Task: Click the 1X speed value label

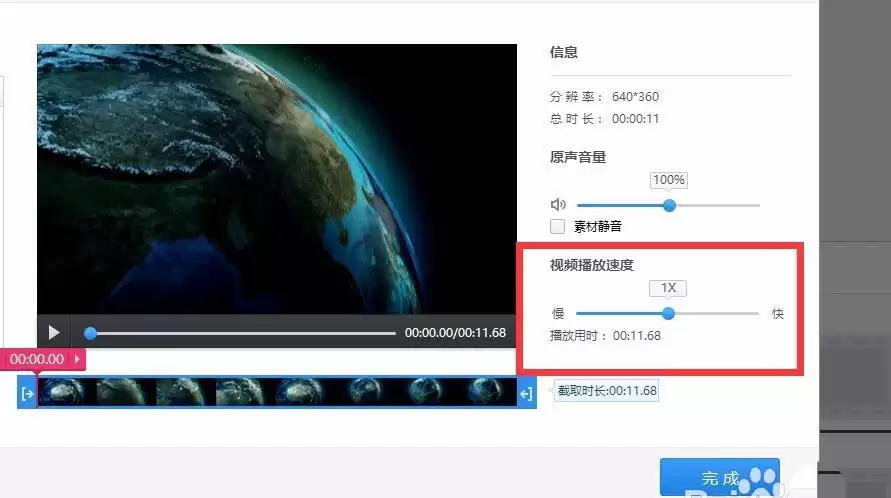Action: click(x=668, y=288)
